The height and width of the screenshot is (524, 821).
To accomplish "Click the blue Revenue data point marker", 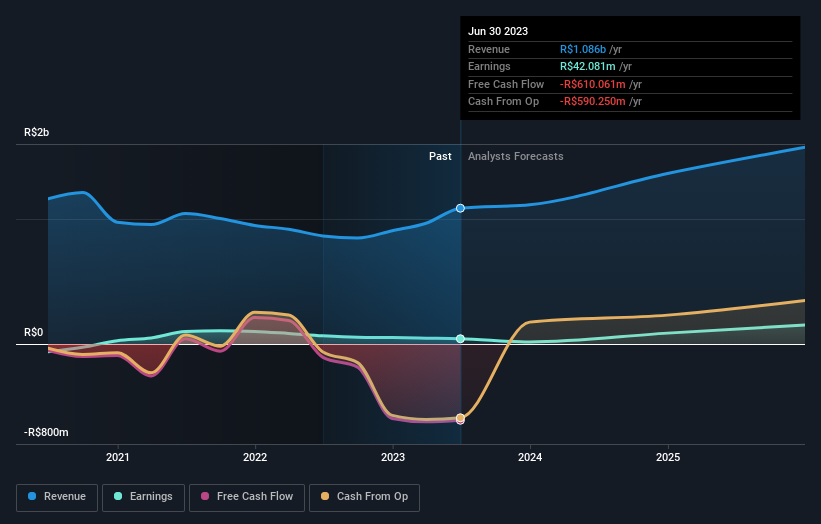I will coord(460,208).
